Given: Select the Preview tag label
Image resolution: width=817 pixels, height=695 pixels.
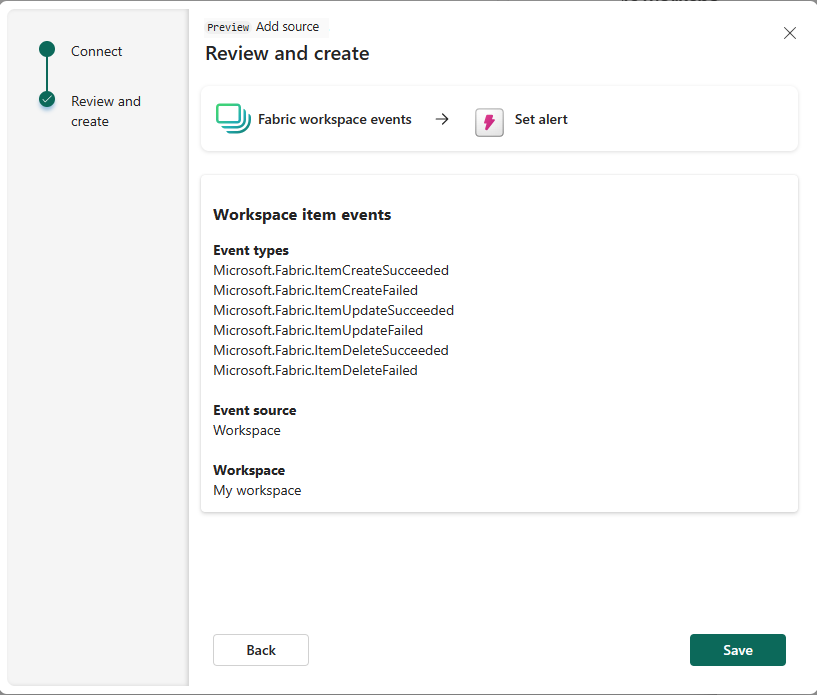Looking at the screenshot, I should coord(228,27).
